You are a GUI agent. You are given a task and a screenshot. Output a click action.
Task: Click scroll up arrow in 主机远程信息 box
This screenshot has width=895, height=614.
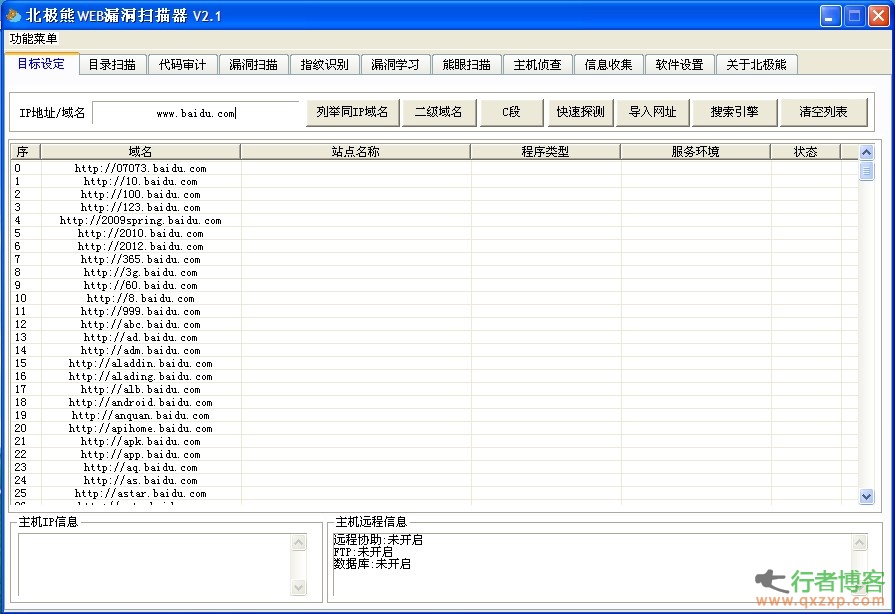pyautogui.click(x=860, y=542)
